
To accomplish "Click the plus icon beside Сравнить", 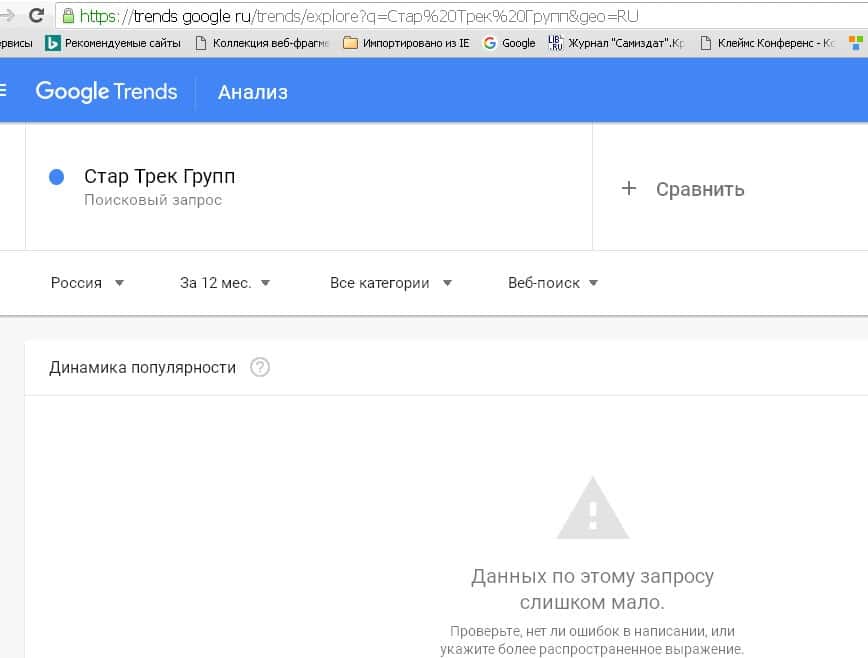I will [628, 188].
